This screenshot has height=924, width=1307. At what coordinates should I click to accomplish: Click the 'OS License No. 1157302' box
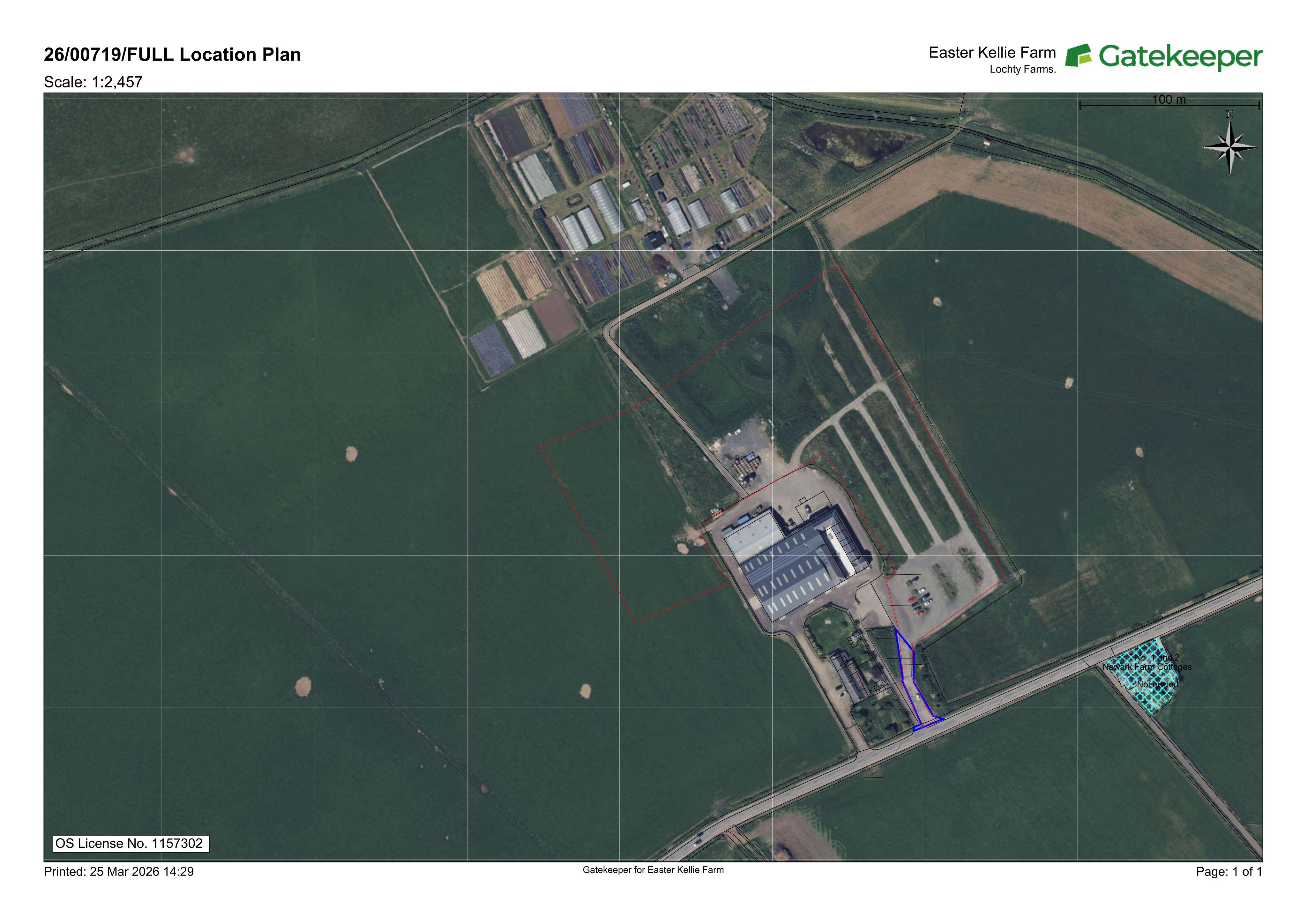[x=131, y=844]
